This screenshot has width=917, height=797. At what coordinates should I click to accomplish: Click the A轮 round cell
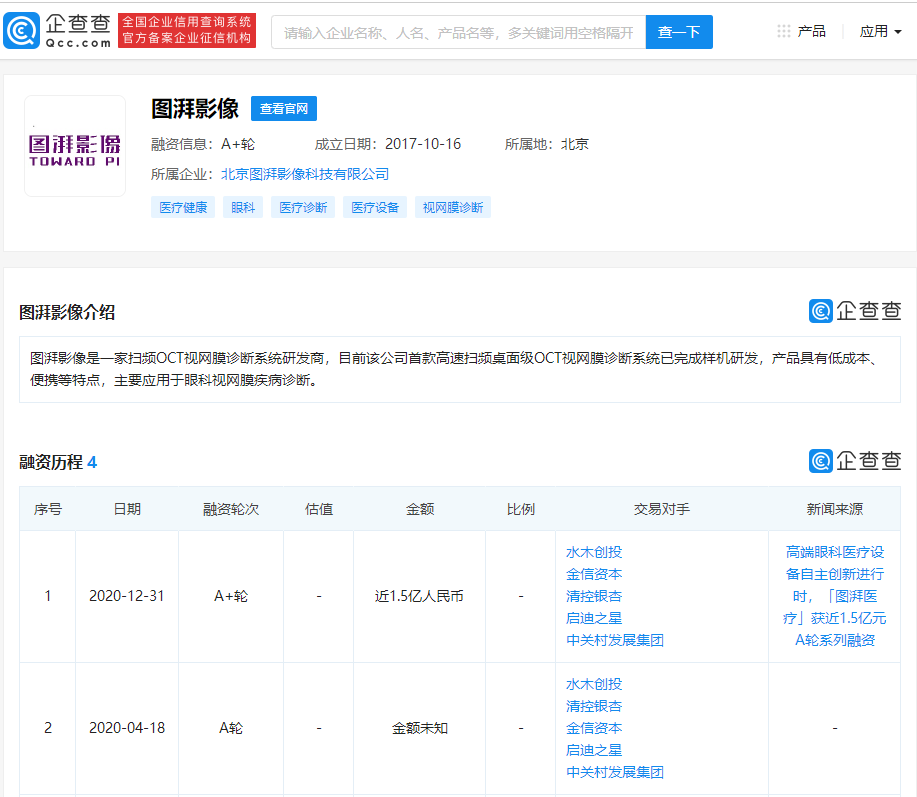coord(231,728)
